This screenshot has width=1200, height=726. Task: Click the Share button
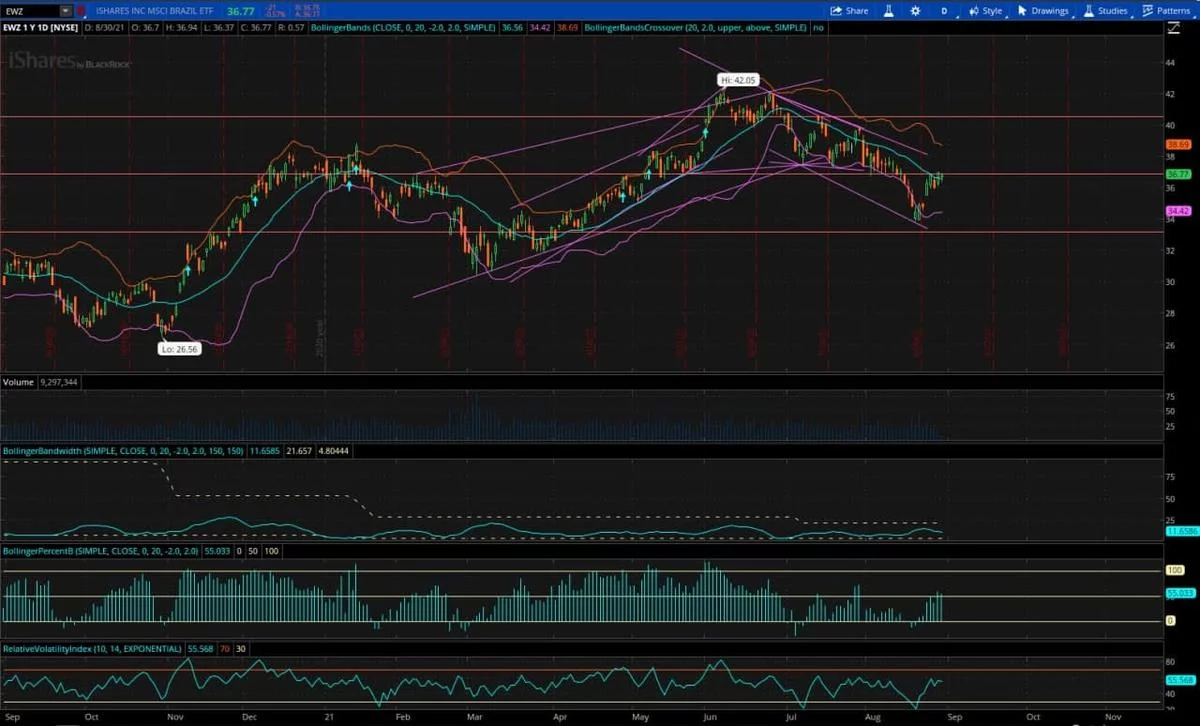coord(849,11)
